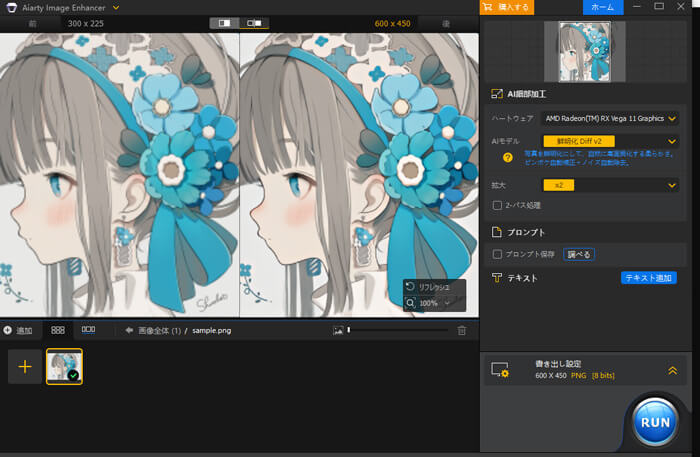
Task: Click the yellow help question mark icon
Action: (507, 157)
